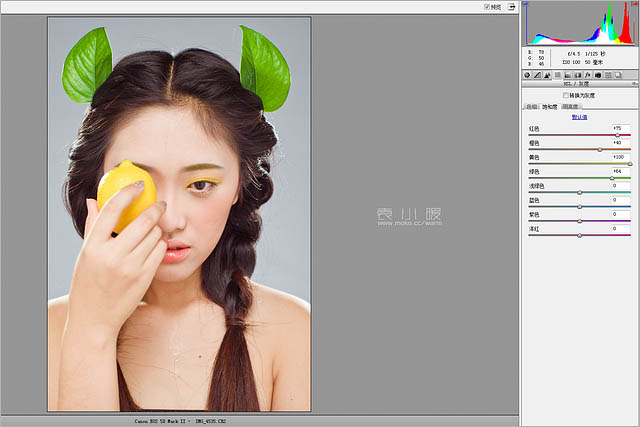Select the Split Toning panel icon
Screen dimensions: 640x427
(568, 75)
